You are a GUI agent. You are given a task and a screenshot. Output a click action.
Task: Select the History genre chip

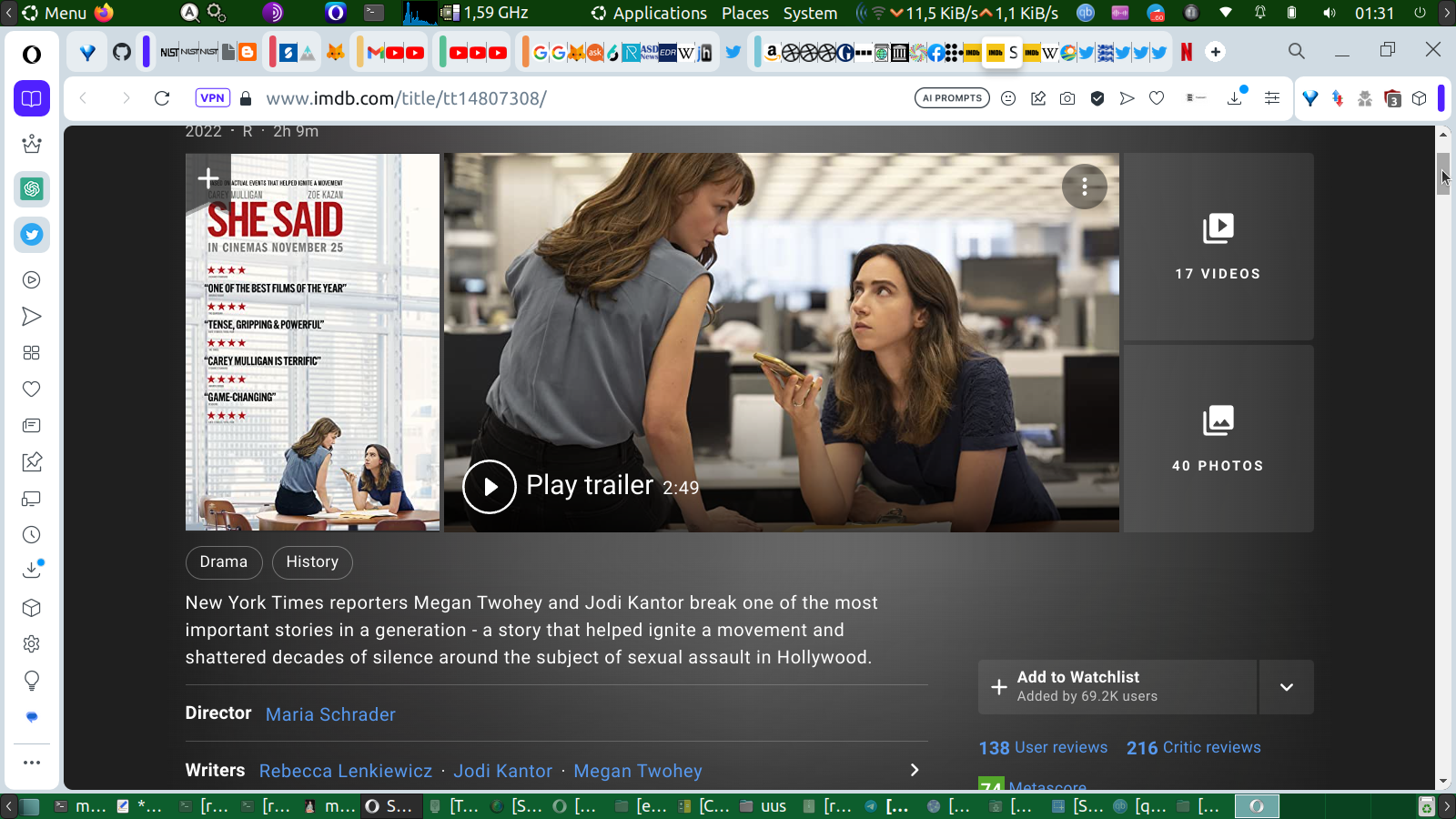pos(312,562)
